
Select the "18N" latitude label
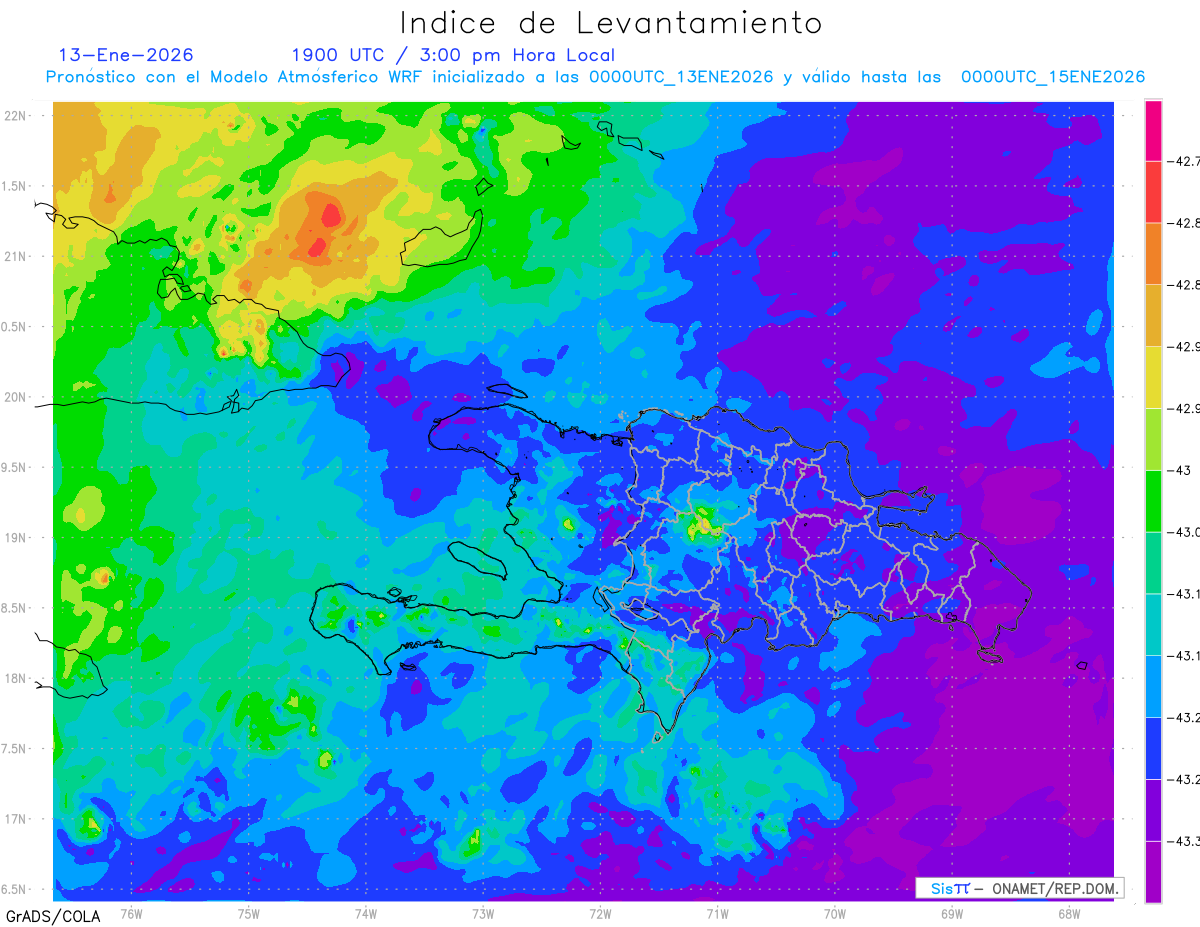(15, 678)
